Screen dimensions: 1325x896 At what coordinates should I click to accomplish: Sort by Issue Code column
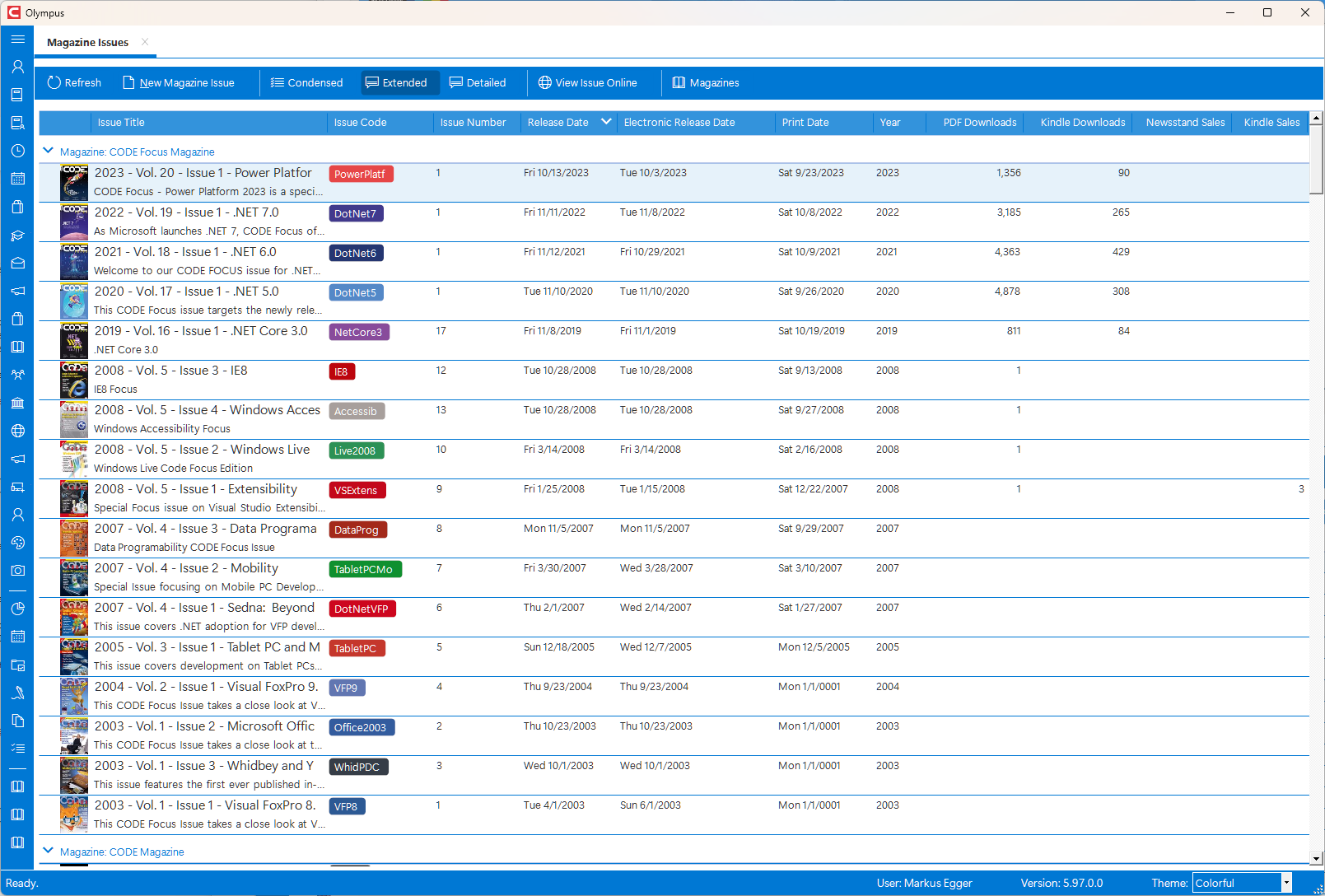pyautogui.click(x=380, y=122)
